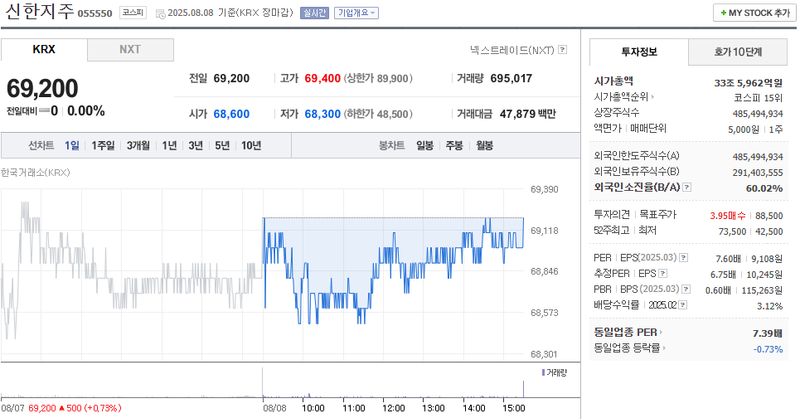Image resolution: width=800 pixels, height=419 pixels.
Task: Open help icon beside 넥스트레이드(NXT)
Action: tap(562, 50)
